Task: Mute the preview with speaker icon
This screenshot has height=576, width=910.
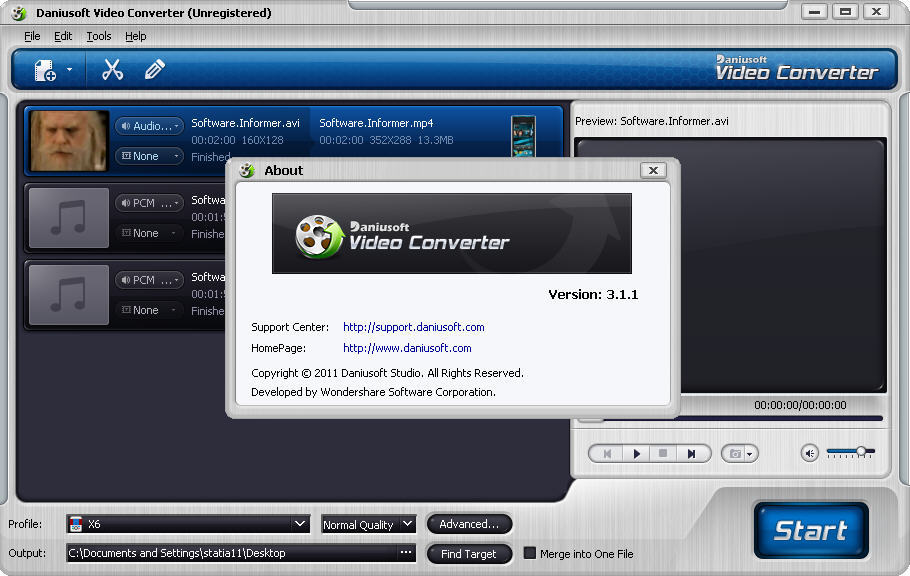Action: click(810, 453)
